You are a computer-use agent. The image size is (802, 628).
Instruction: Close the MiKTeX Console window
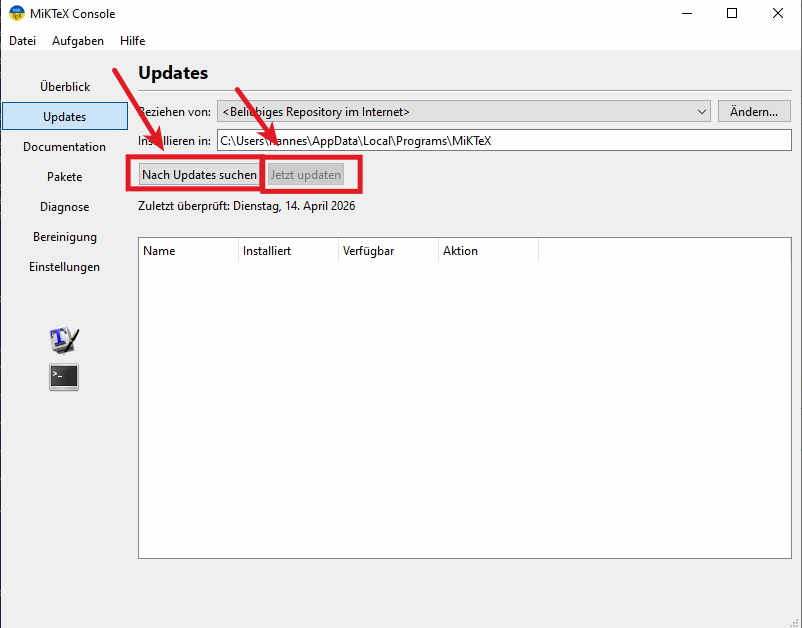[777, 13]
